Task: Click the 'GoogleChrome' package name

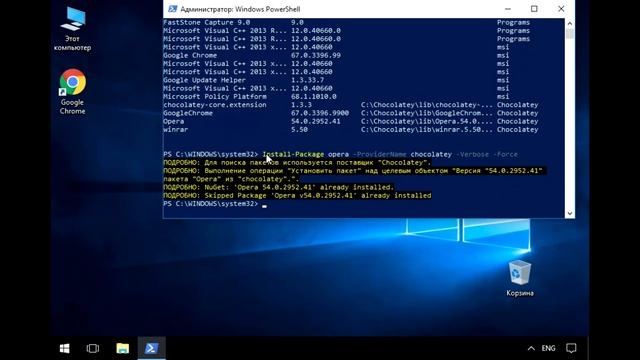Action: 188,113
